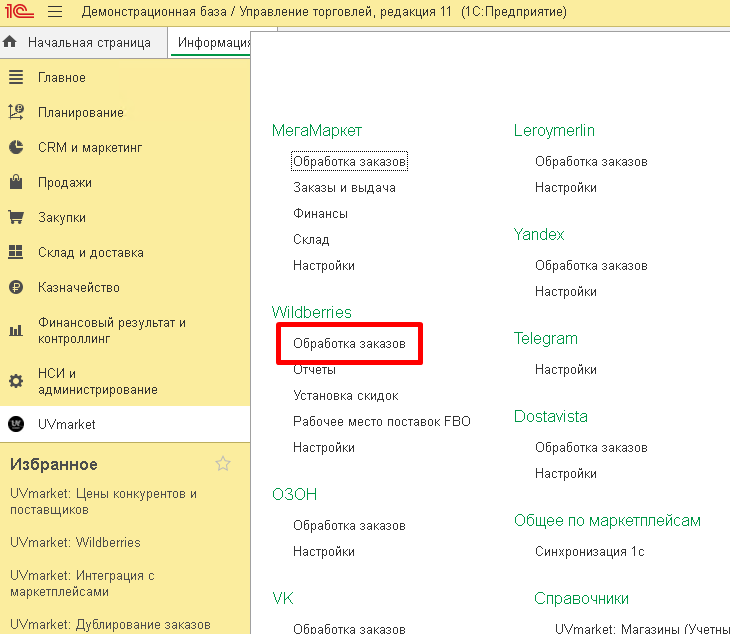Open favorite UVmarket: Wildberries
This screenshot has height=634, width=730.
click(x=75, y=542)
